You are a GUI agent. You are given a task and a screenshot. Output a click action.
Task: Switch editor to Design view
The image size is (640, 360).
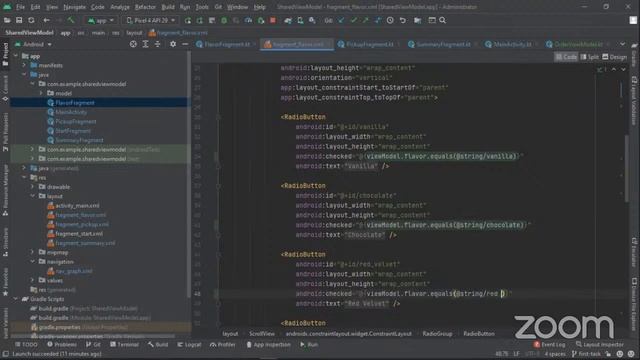pos(615,57)
